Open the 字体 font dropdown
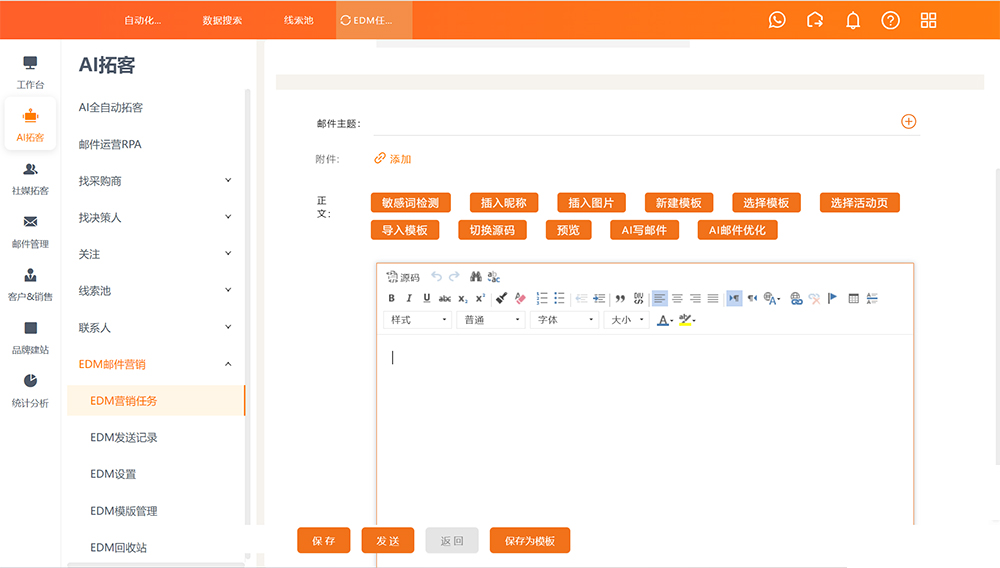1000x568 pixels. pyautogui.click(x=564, y=319)
